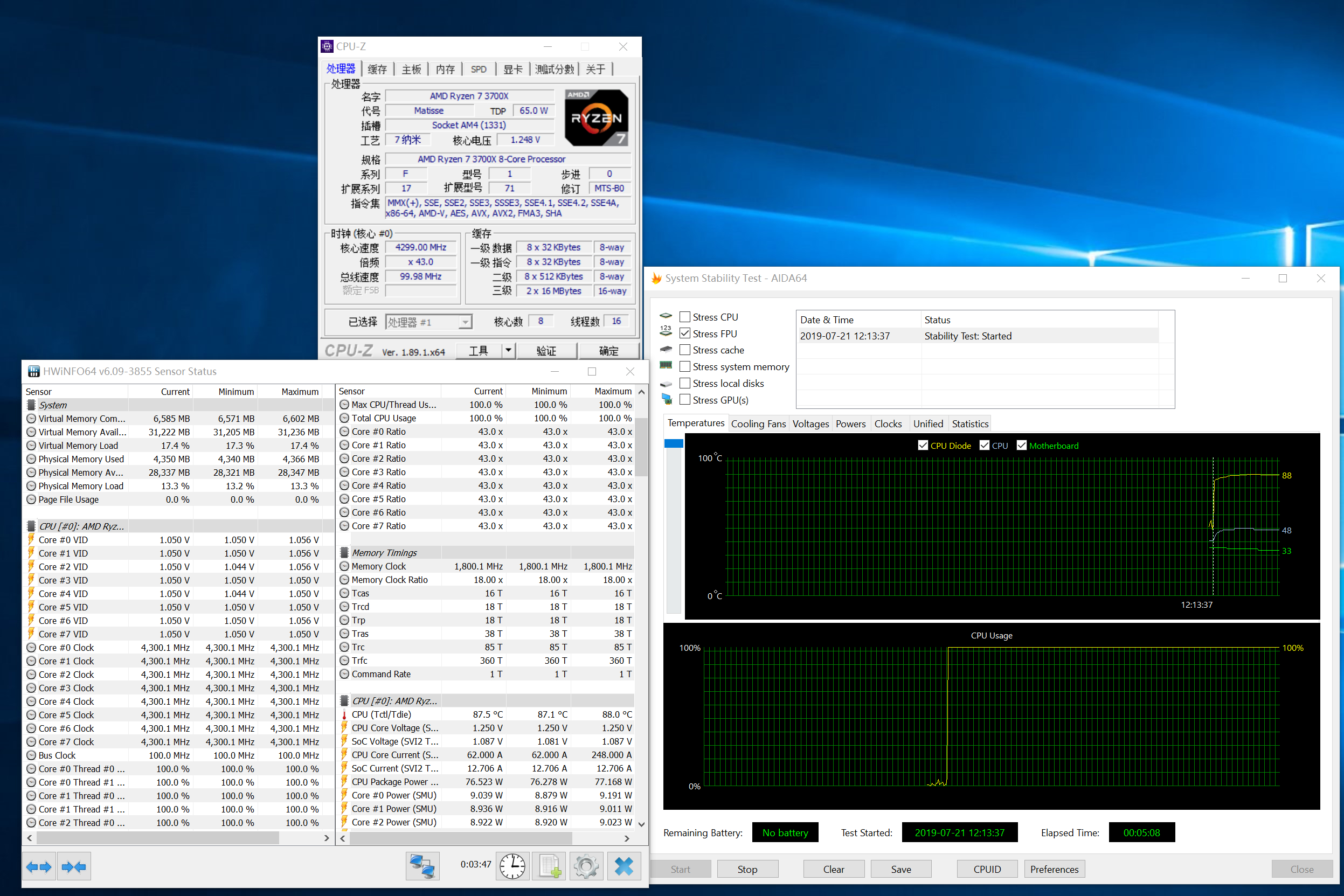Click the Stop button in AIDA64
1344x896 pixels.
click(747, 869)
